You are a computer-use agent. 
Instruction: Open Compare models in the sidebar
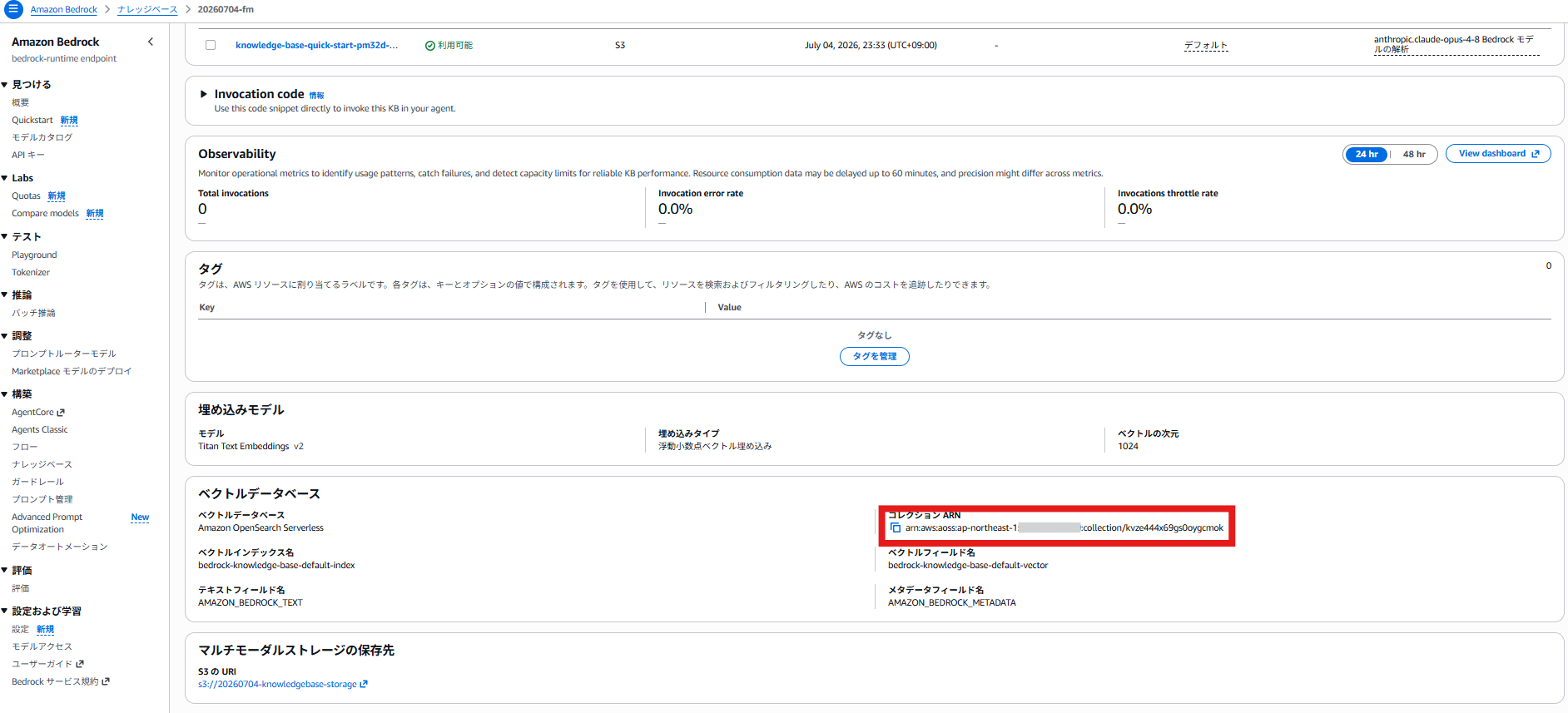[x=45, y=214]
